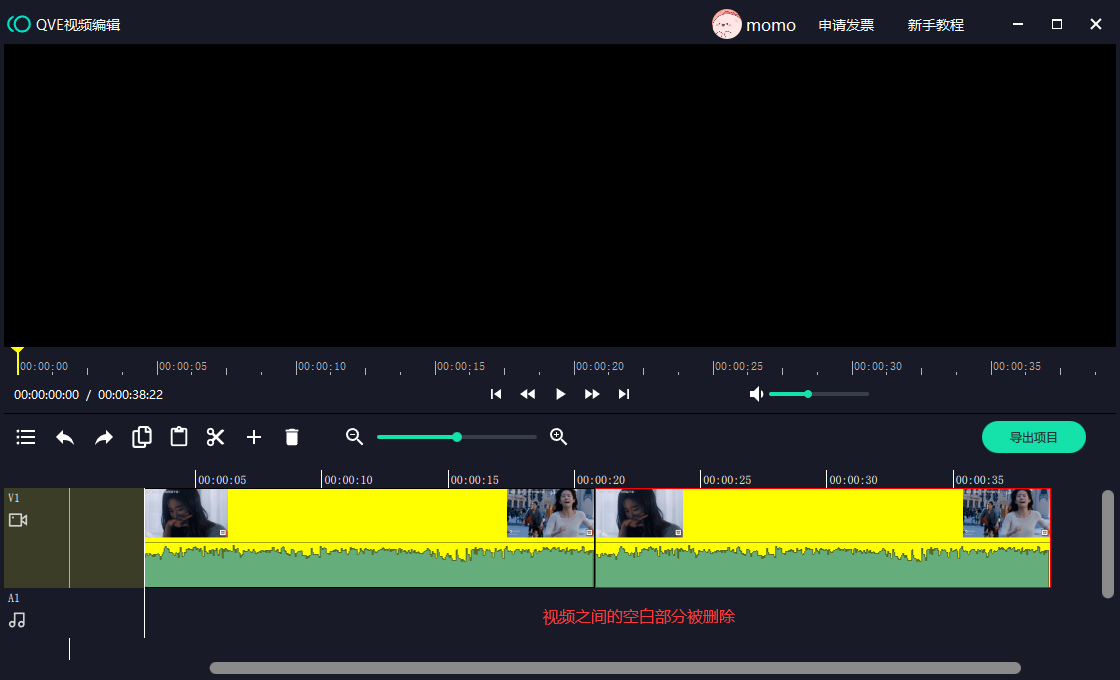Click the scissors cut tool

(x=216, y=437)
